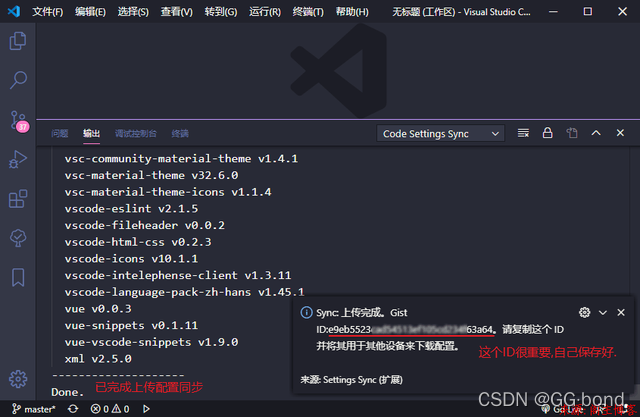This screenshot has width=640, height=417.
Task: Open the Run and Debug view
Action: (18, 159)
